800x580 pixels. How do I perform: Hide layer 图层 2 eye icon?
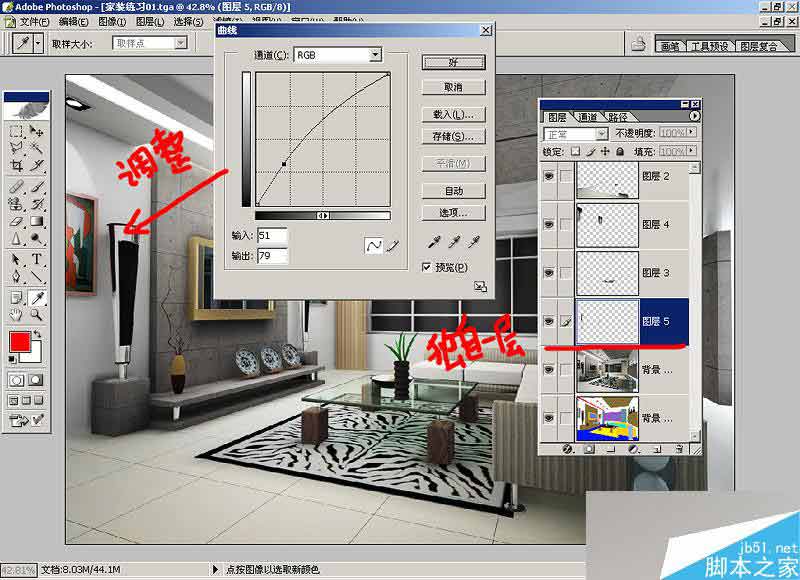click(549, 176)
